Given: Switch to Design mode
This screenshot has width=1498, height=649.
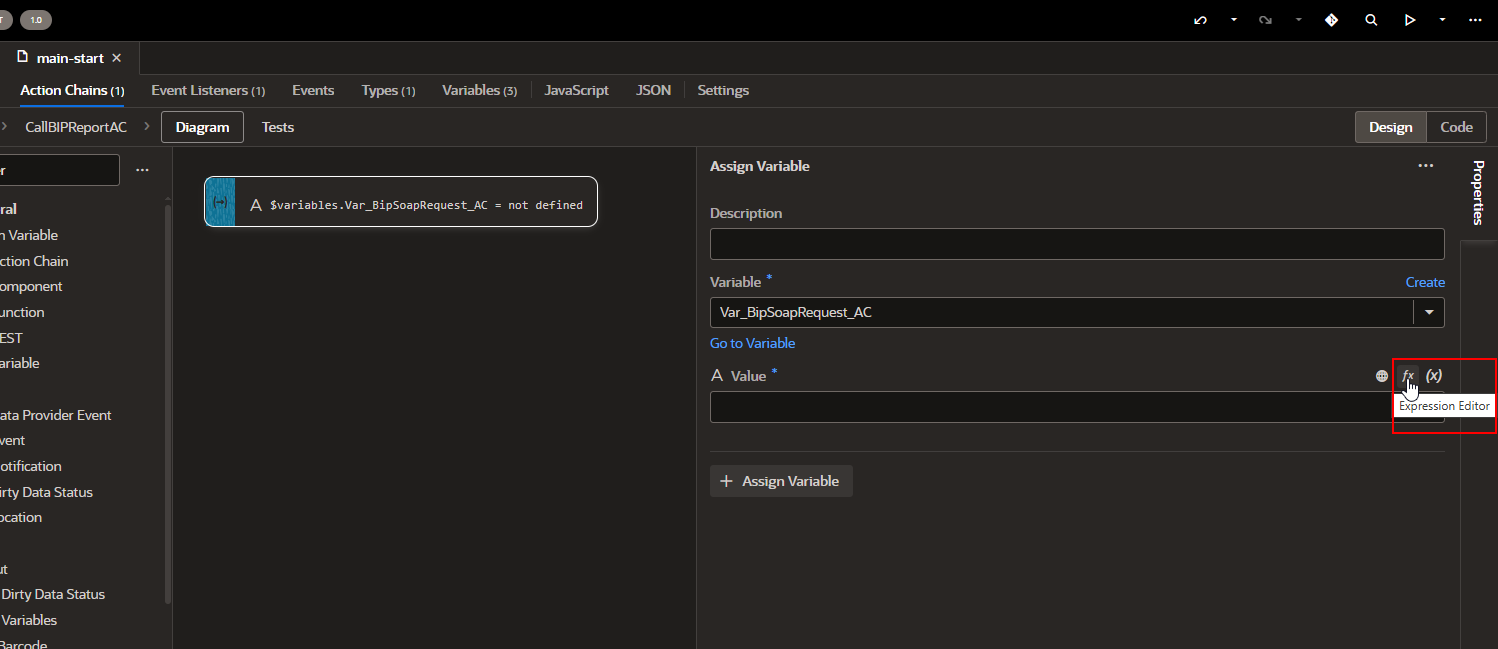Looking at the screenshot, I should click(x=1390, y=127).
